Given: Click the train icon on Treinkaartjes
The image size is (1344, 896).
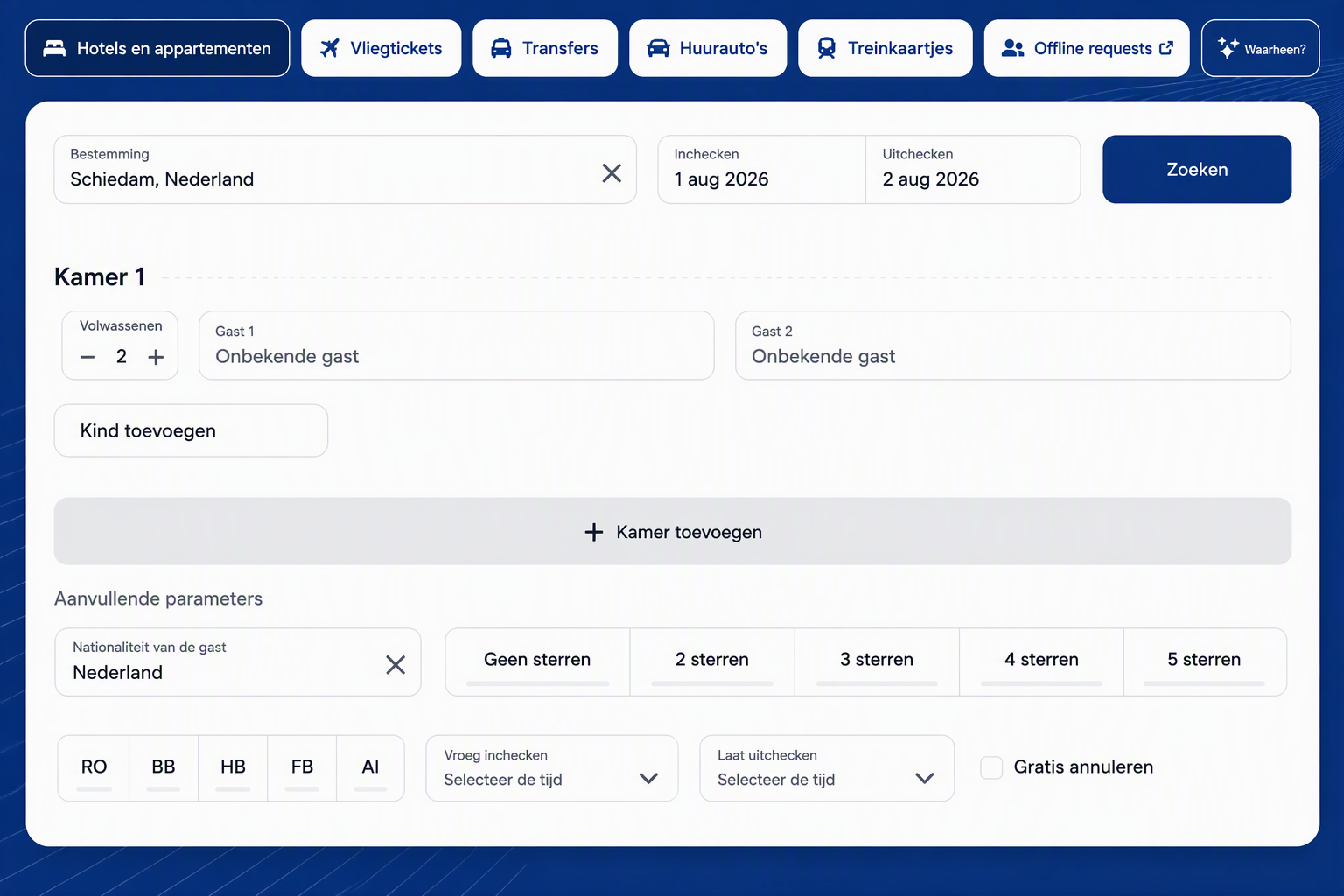Looking at the screenshot, I should [826, 48].
